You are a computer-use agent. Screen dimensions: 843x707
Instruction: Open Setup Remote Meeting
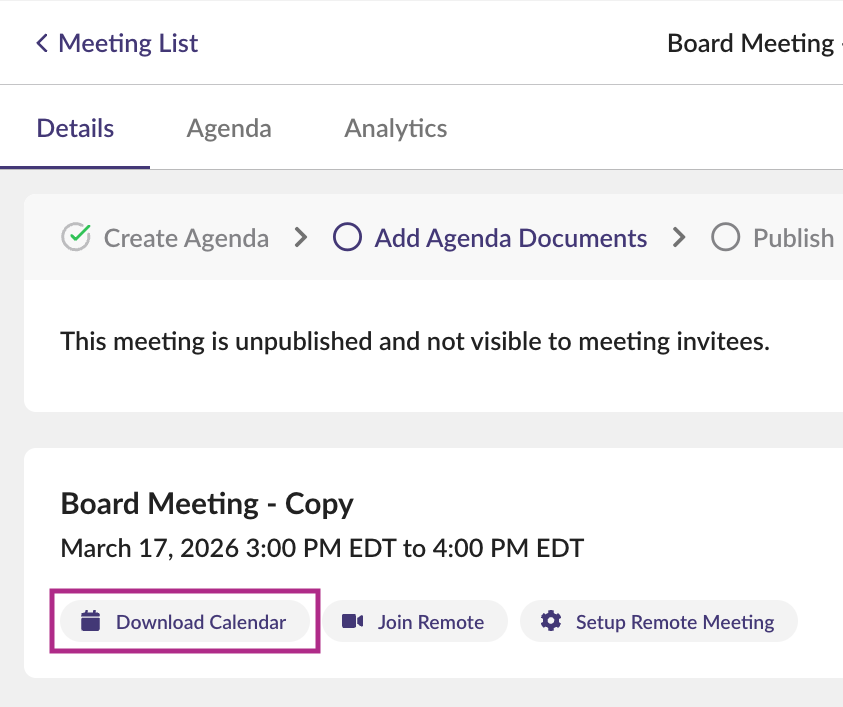[674, 622]
